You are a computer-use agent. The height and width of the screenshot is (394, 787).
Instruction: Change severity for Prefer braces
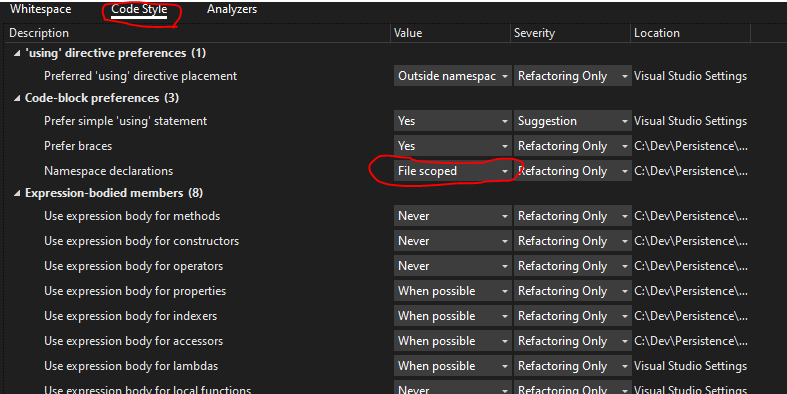point(573,146)
